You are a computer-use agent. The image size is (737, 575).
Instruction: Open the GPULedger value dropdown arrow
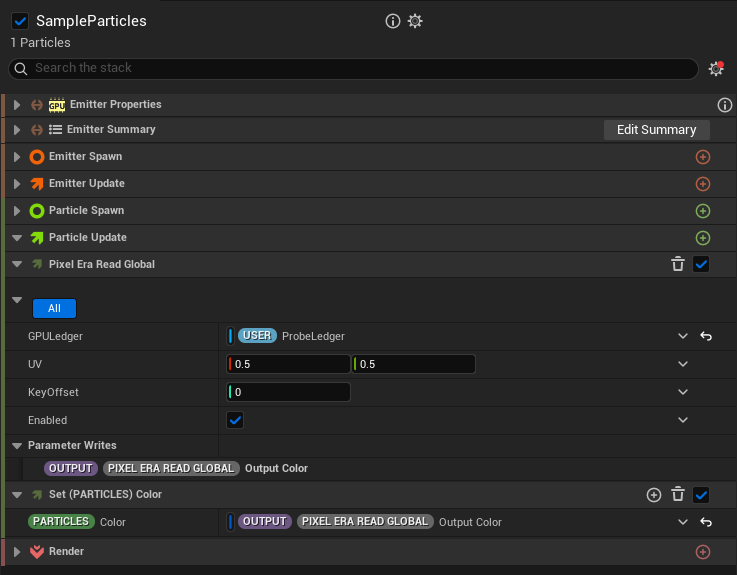pos(683,336)
